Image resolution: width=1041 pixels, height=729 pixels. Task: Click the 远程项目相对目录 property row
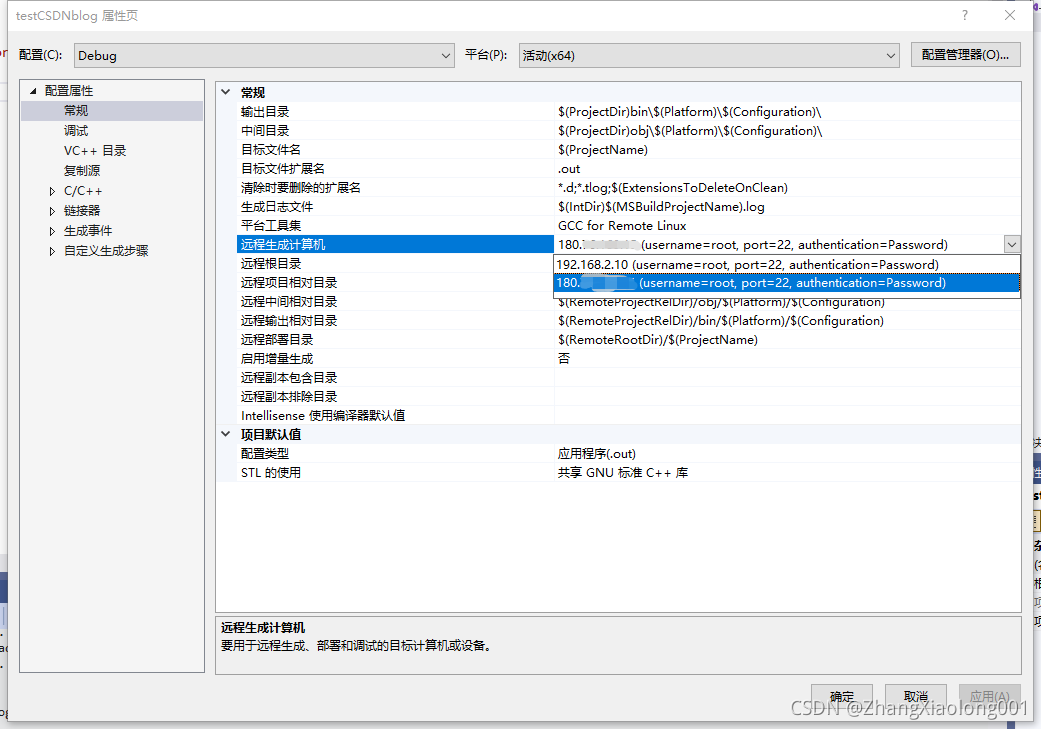[395, 283]
